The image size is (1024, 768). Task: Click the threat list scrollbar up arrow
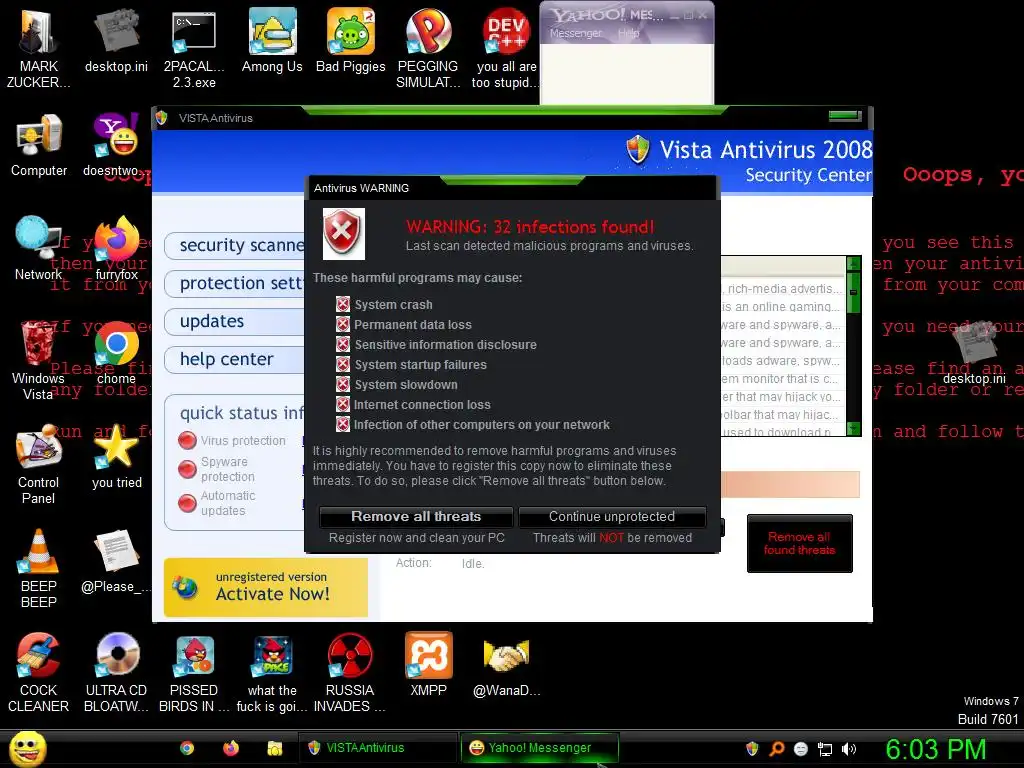point(854,264)
